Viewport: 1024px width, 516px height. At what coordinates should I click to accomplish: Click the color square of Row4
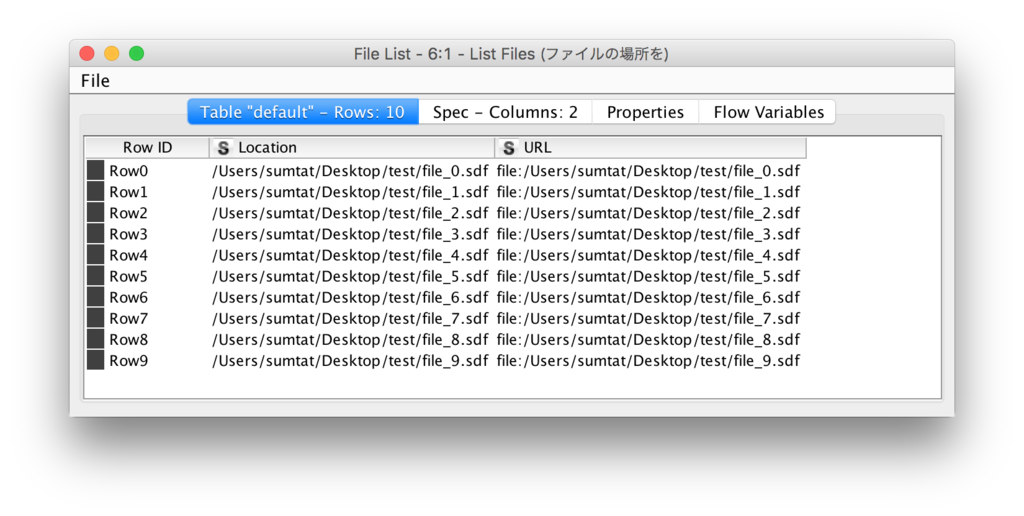click(x=95, y=255)
